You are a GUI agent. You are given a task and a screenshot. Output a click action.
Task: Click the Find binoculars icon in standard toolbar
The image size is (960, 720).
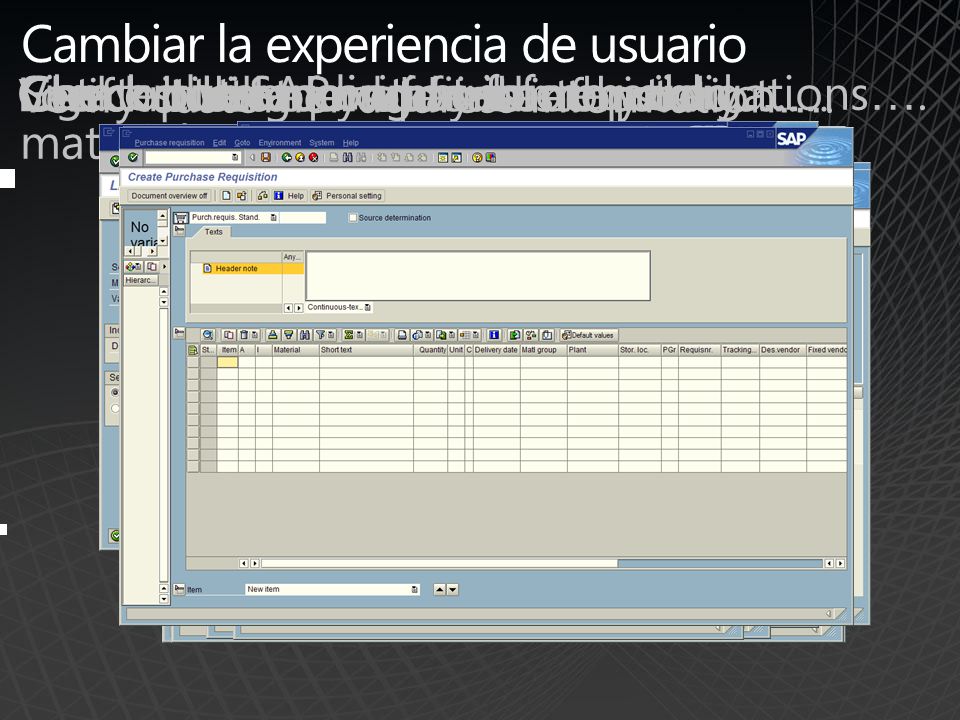[x=347, y=157]
